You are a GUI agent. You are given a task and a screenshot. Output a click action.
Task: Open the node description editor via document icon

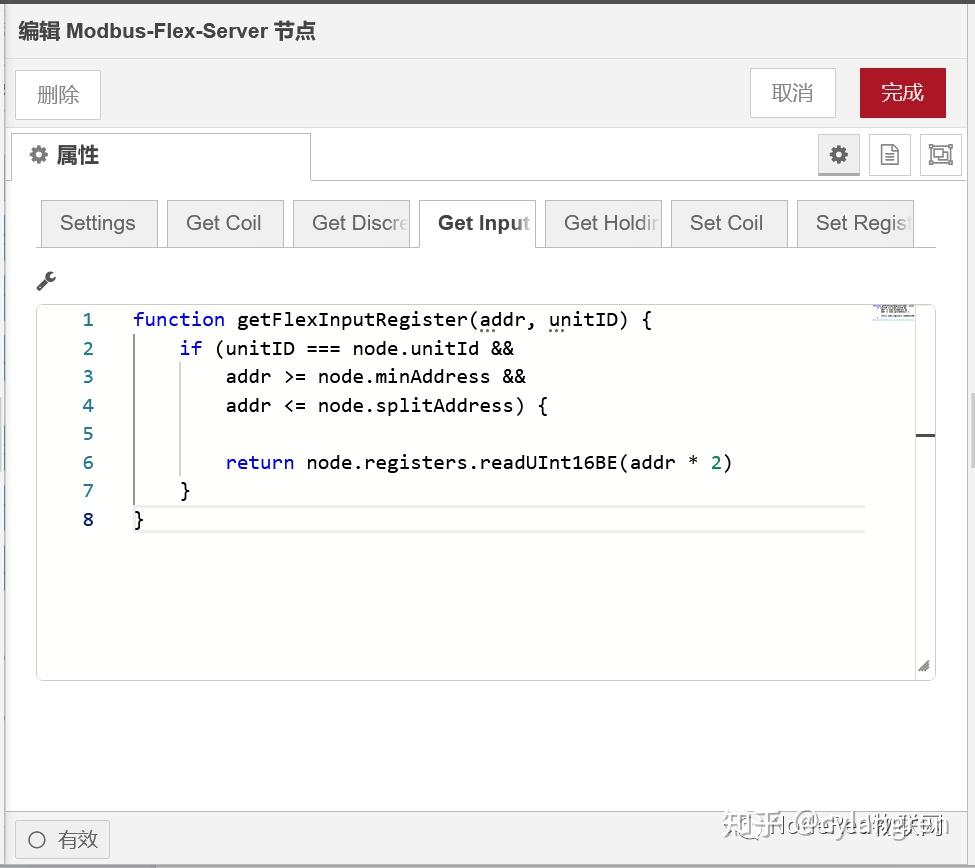coord(889,155)
